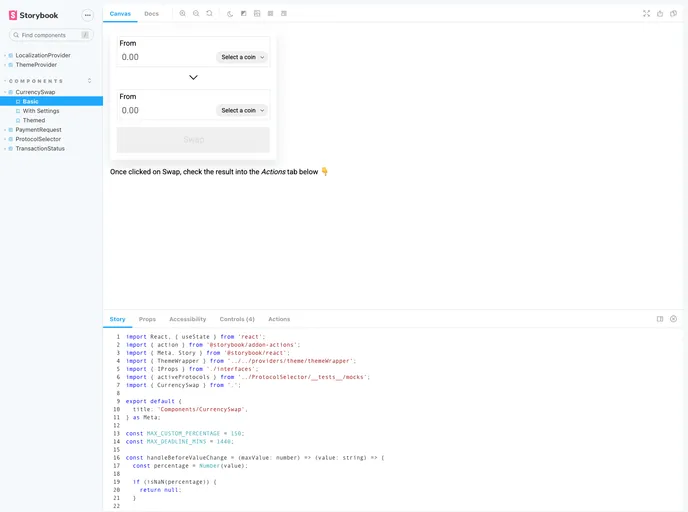Open the Controls (4) panel tab
Screen dimensions: 688x512
237,319
